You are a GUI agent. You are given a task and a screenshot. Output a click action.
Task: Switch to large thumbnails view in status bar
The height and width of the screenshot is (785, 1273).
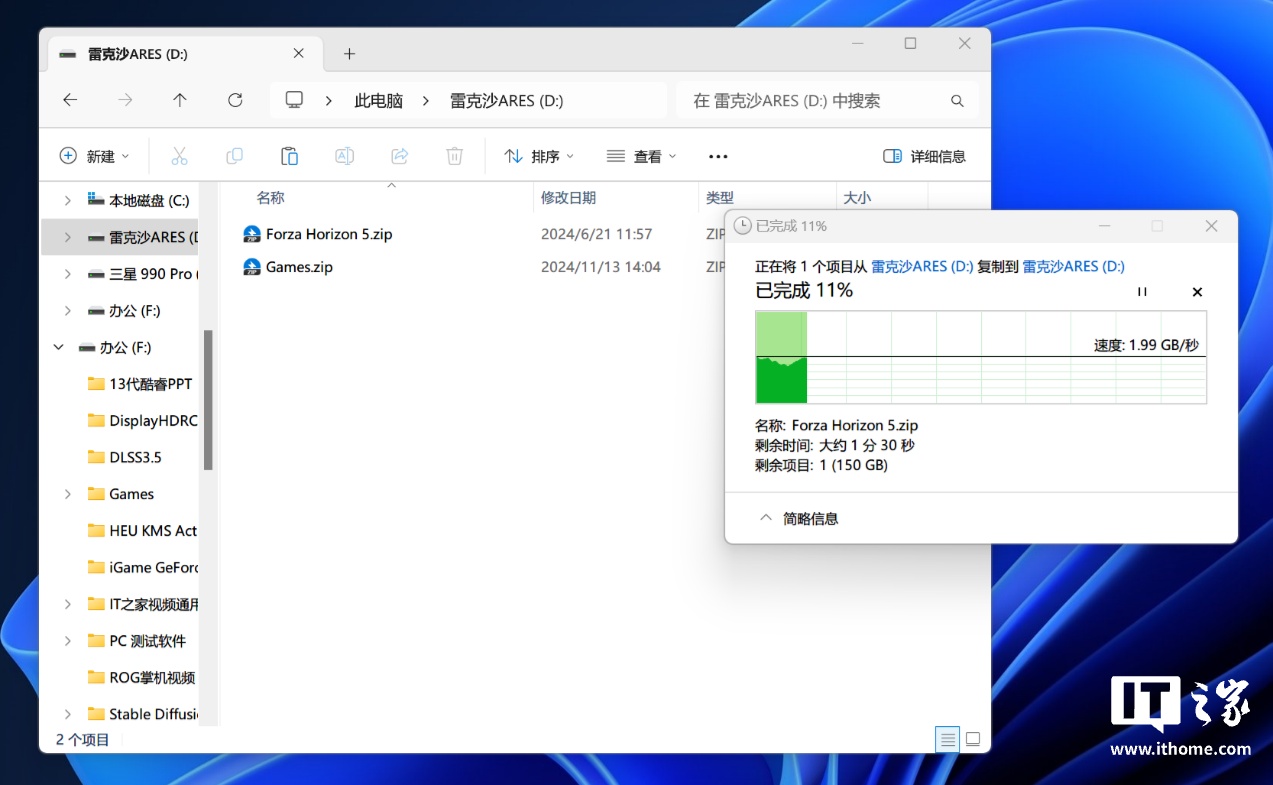[972, 739]
